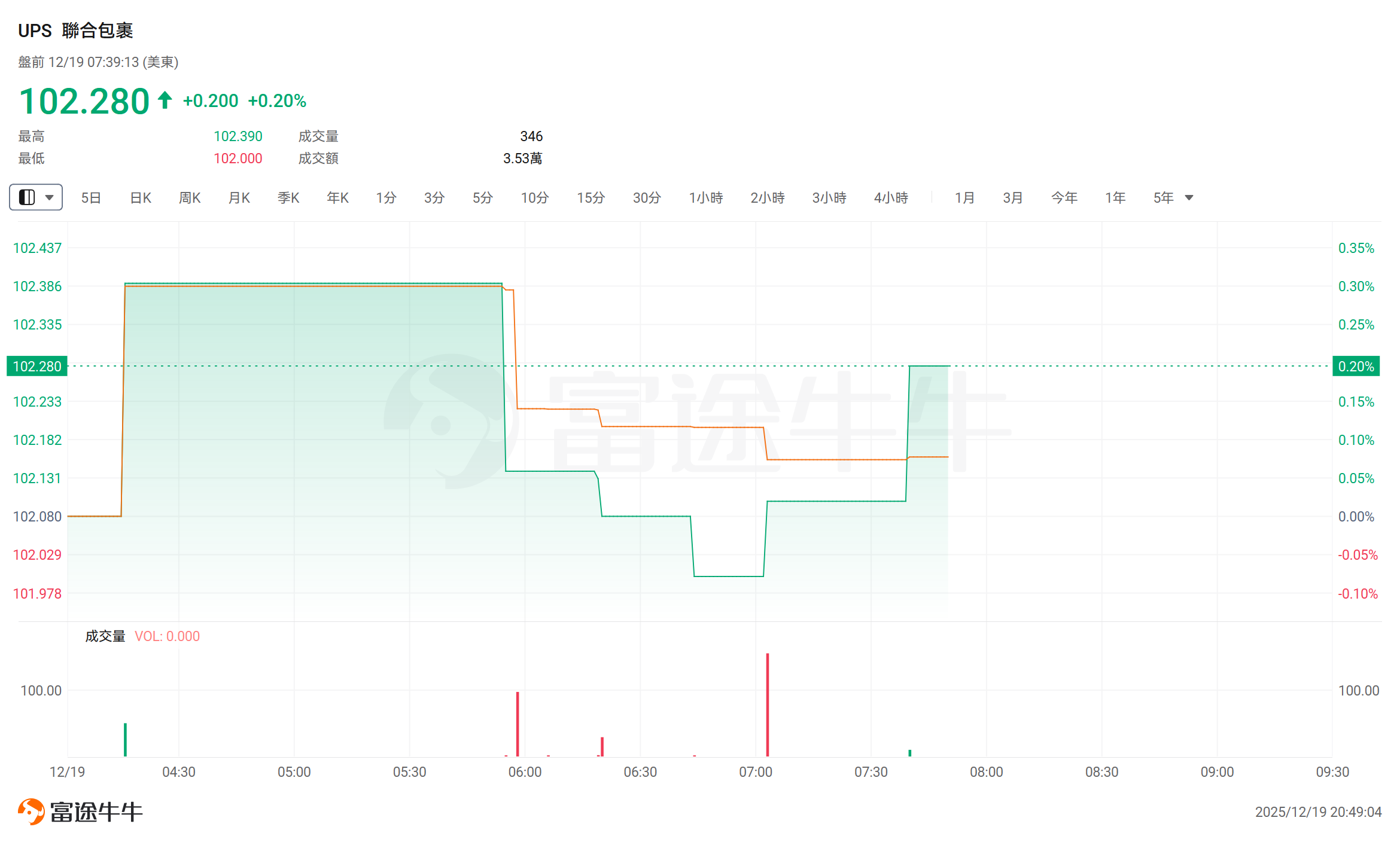Click the Futu bull logo icon

31,812
